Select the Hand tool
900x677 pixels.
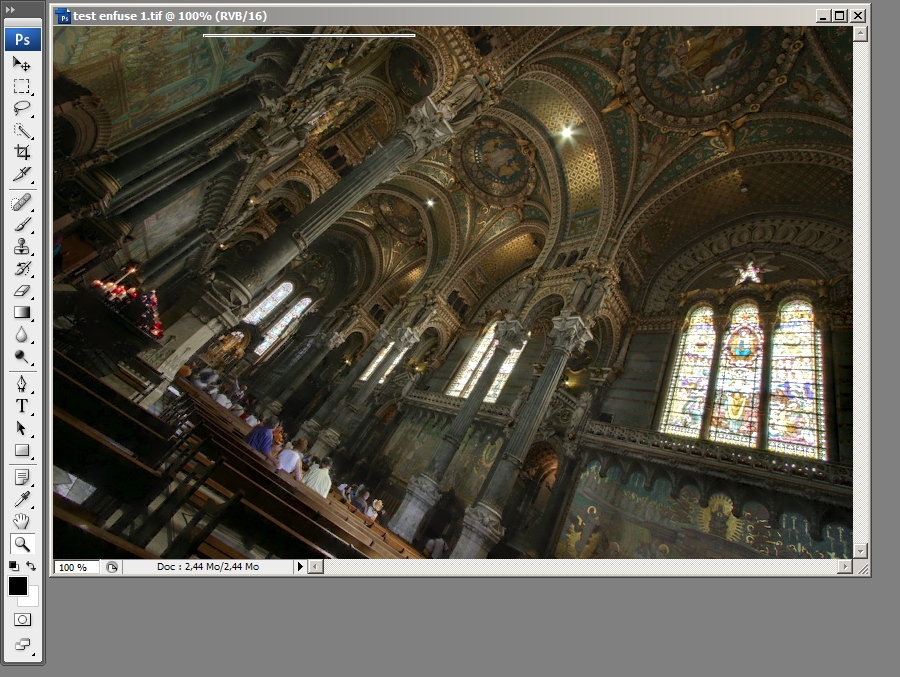click(x=22, y=521)
